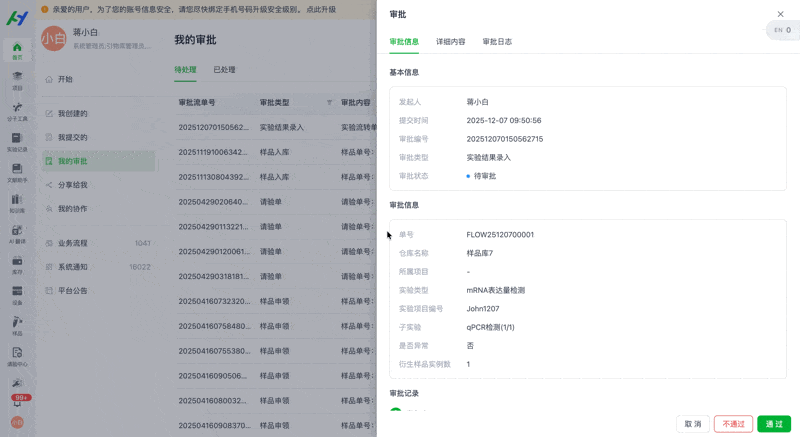
Task: Click 提交时间 value 2025-12-07 09:50:56
Action: (x=504, y=121)
